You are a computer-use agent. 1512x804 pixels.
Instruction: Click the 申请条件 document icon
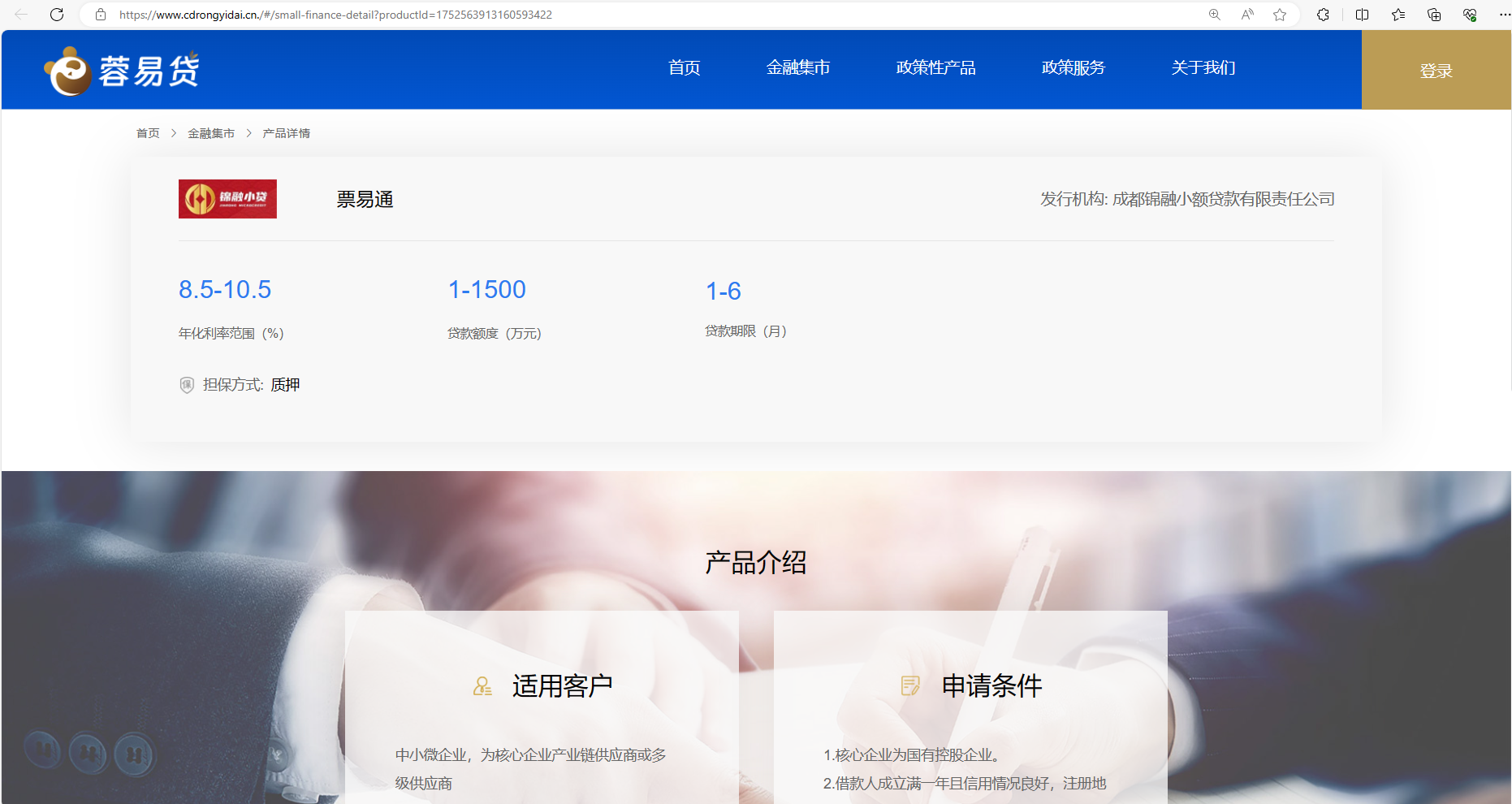click(911, 685)
